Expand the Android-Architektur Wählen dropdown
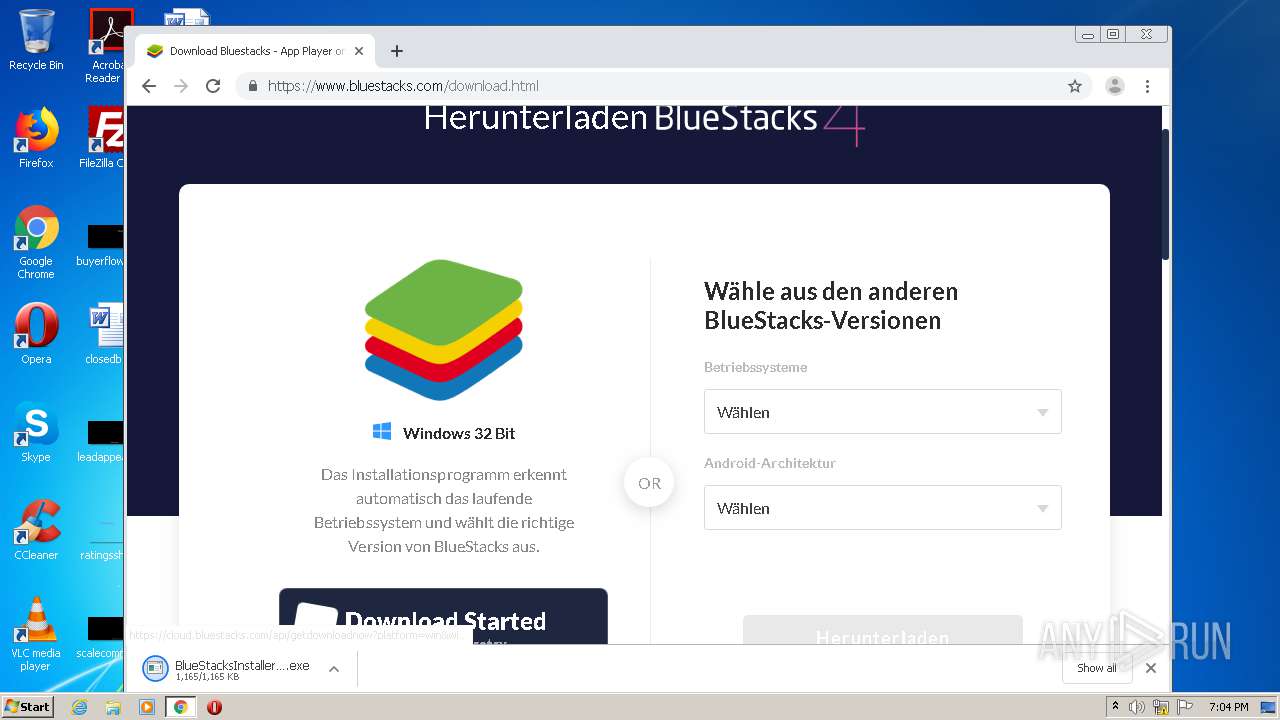1280x720 pixels. 882,508
